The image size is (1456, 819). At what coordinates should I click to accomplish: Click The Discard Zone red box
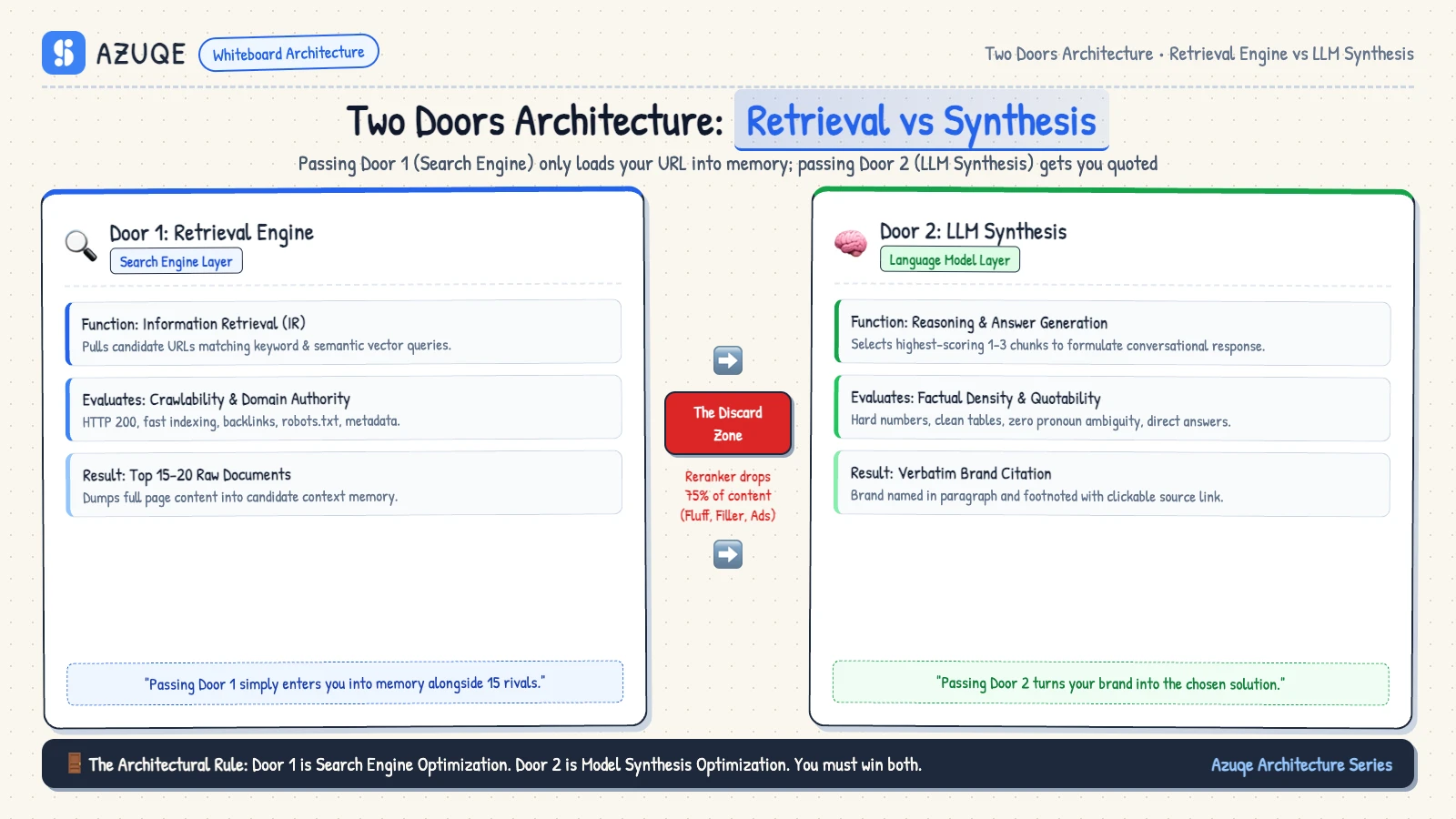coord(728,423)
